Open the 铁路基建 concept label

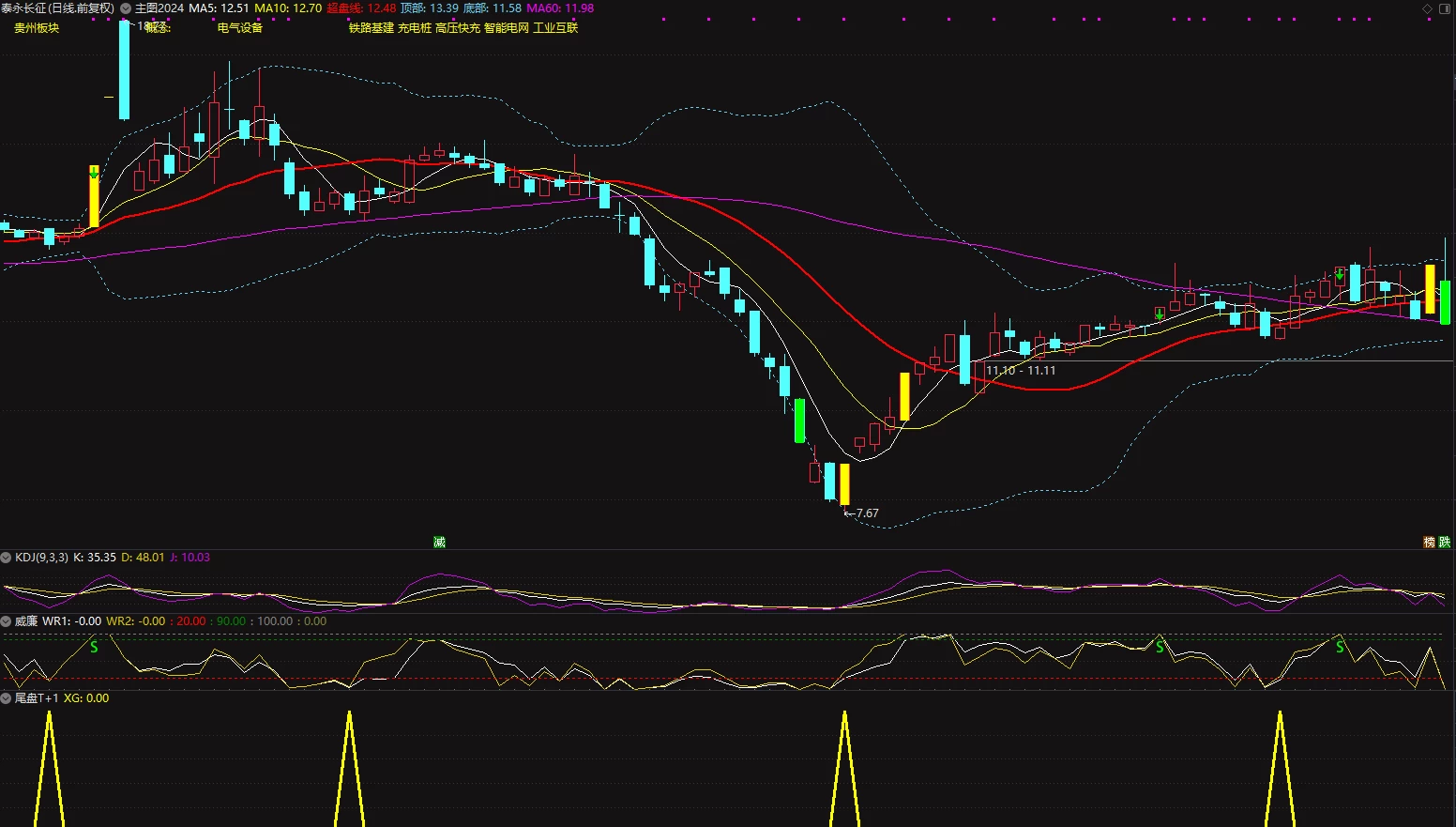(372, 28)
